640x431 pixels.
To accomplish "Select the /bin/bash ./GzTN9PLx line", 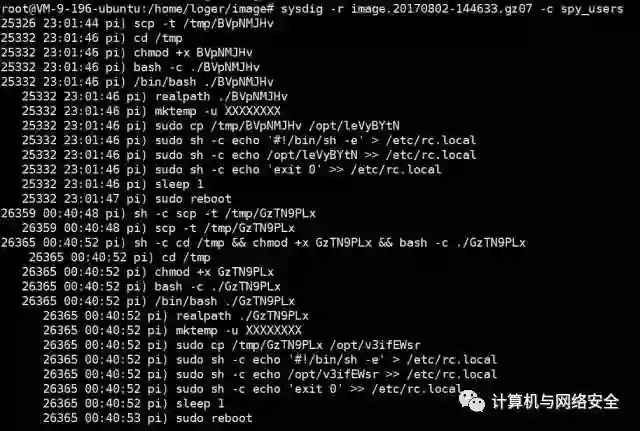I will (x=158, y=301).
